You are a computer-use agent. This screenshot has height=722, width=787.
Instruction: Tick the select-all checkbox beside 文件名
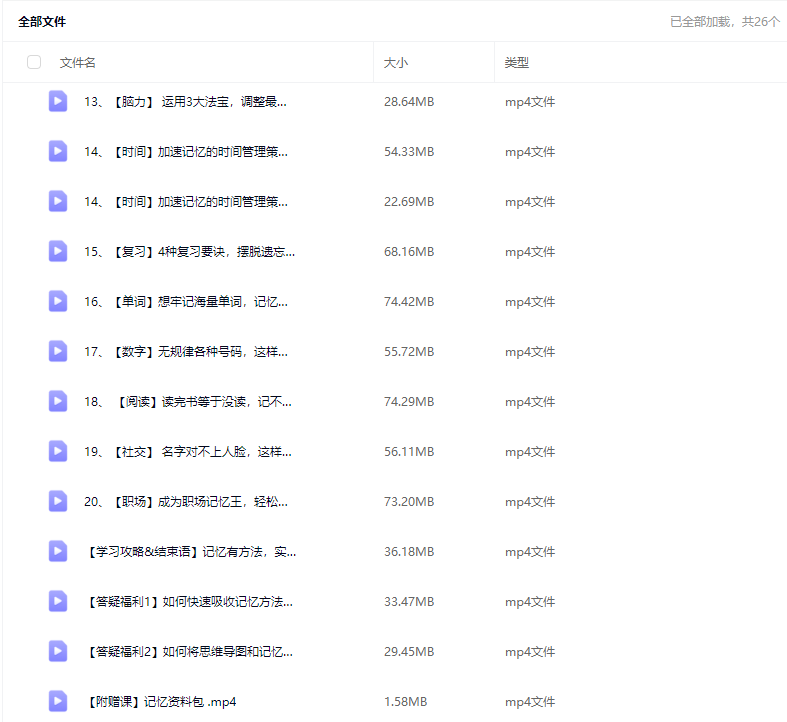pyautogui.click(x=34, y=62)
